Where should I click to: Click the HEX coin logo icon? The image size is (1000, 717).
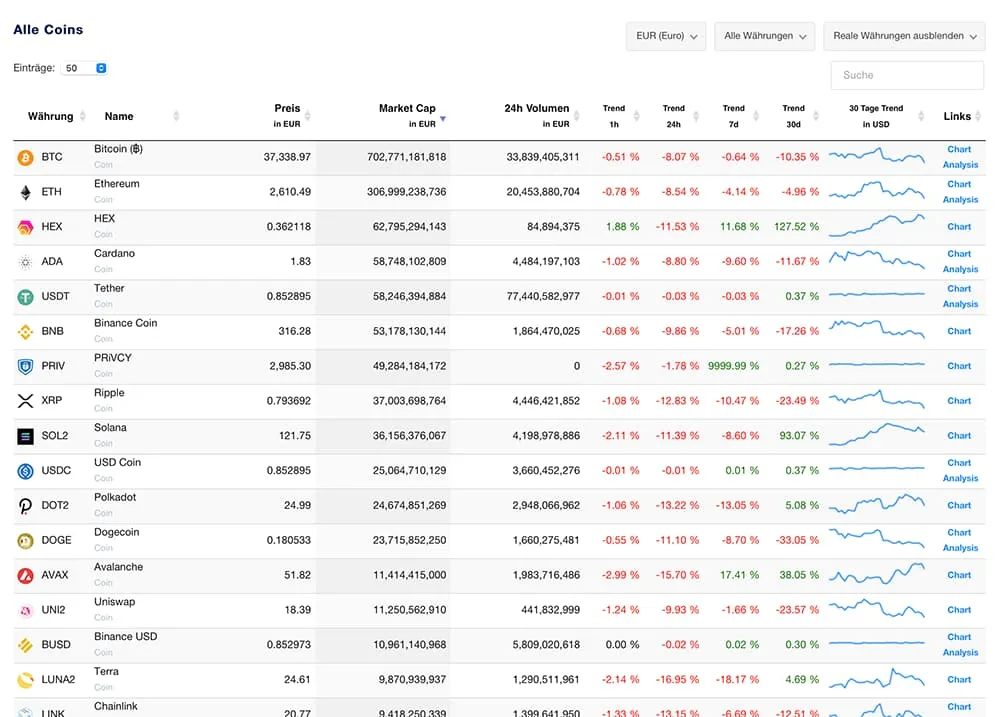coord(26,227)
